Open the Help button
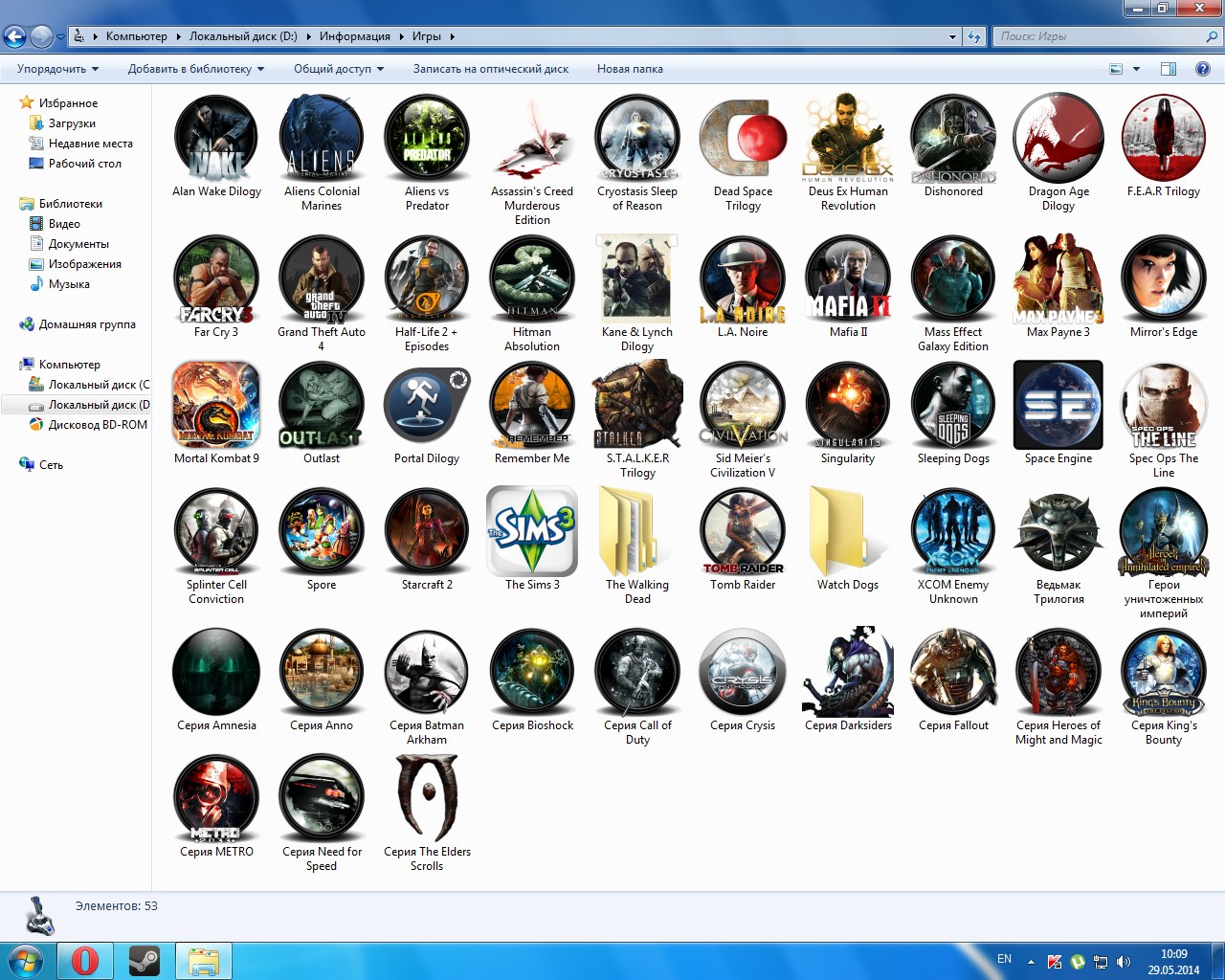Image resolution: width=1225 pixels, height=980 pixels. (1203, 69)
